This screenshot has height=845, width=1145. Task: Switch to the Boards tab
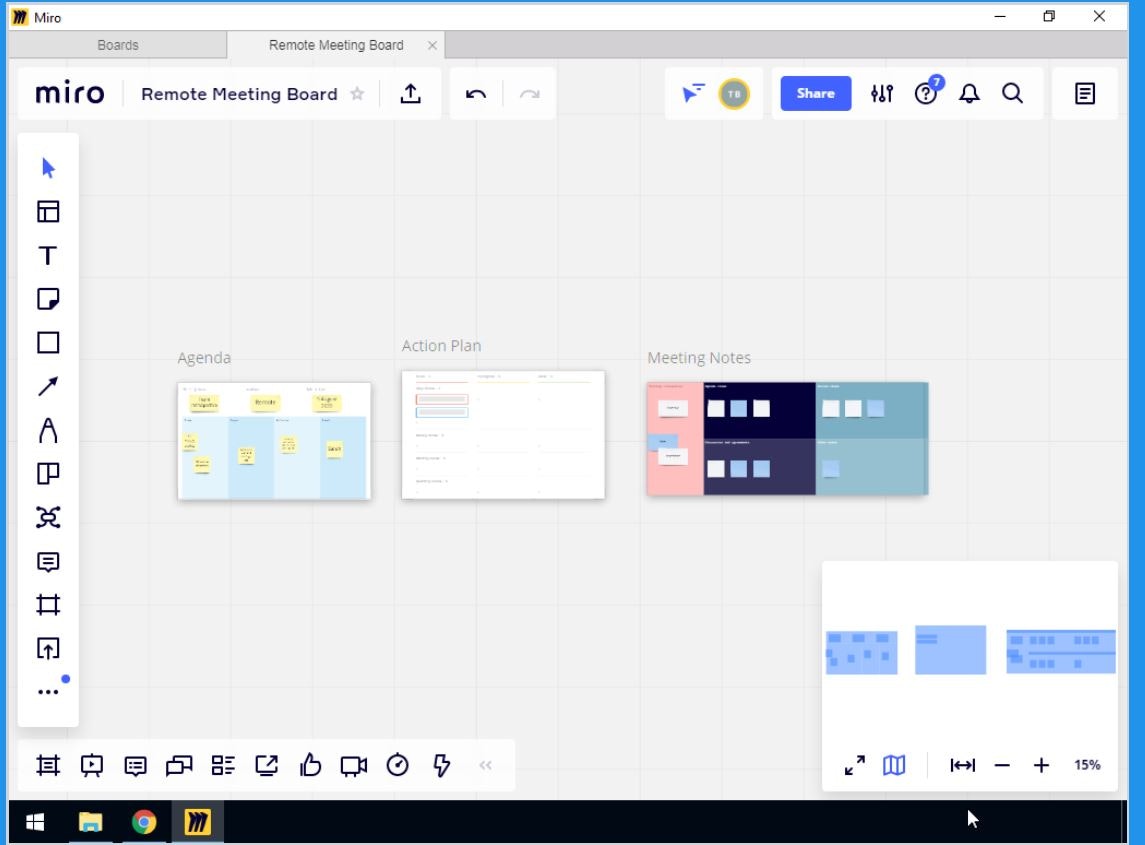[x=118, y=45]
